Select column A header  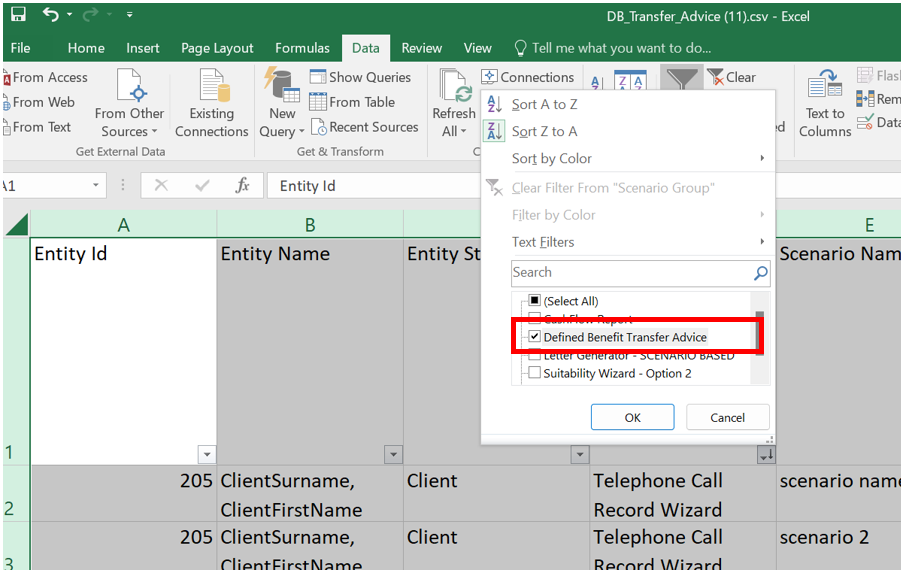(x=124, y=225)
